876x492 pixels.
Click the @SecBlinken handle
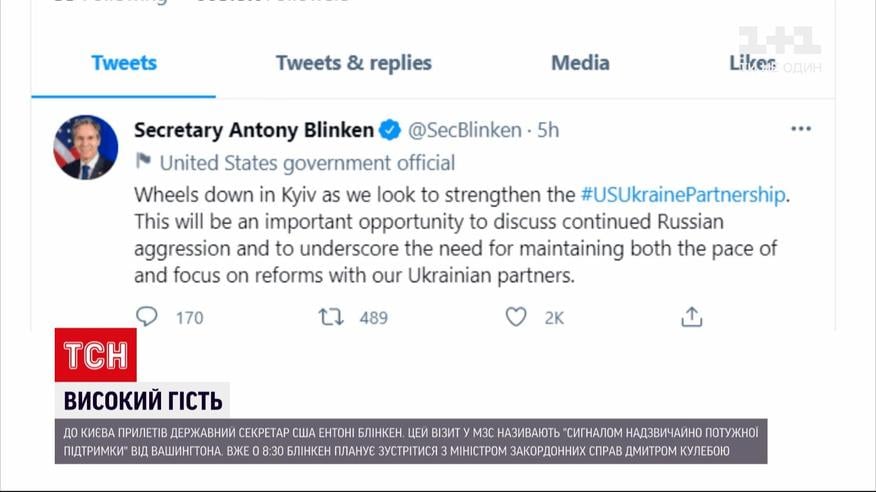click(464, 130)
